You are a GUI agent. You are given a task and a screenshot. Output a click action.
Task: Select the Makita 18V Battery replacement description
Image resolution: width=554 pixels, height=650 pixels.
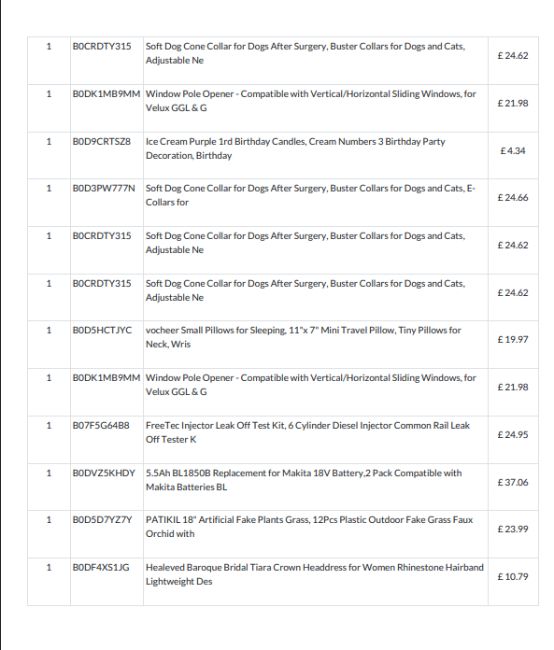click(304, 480)
